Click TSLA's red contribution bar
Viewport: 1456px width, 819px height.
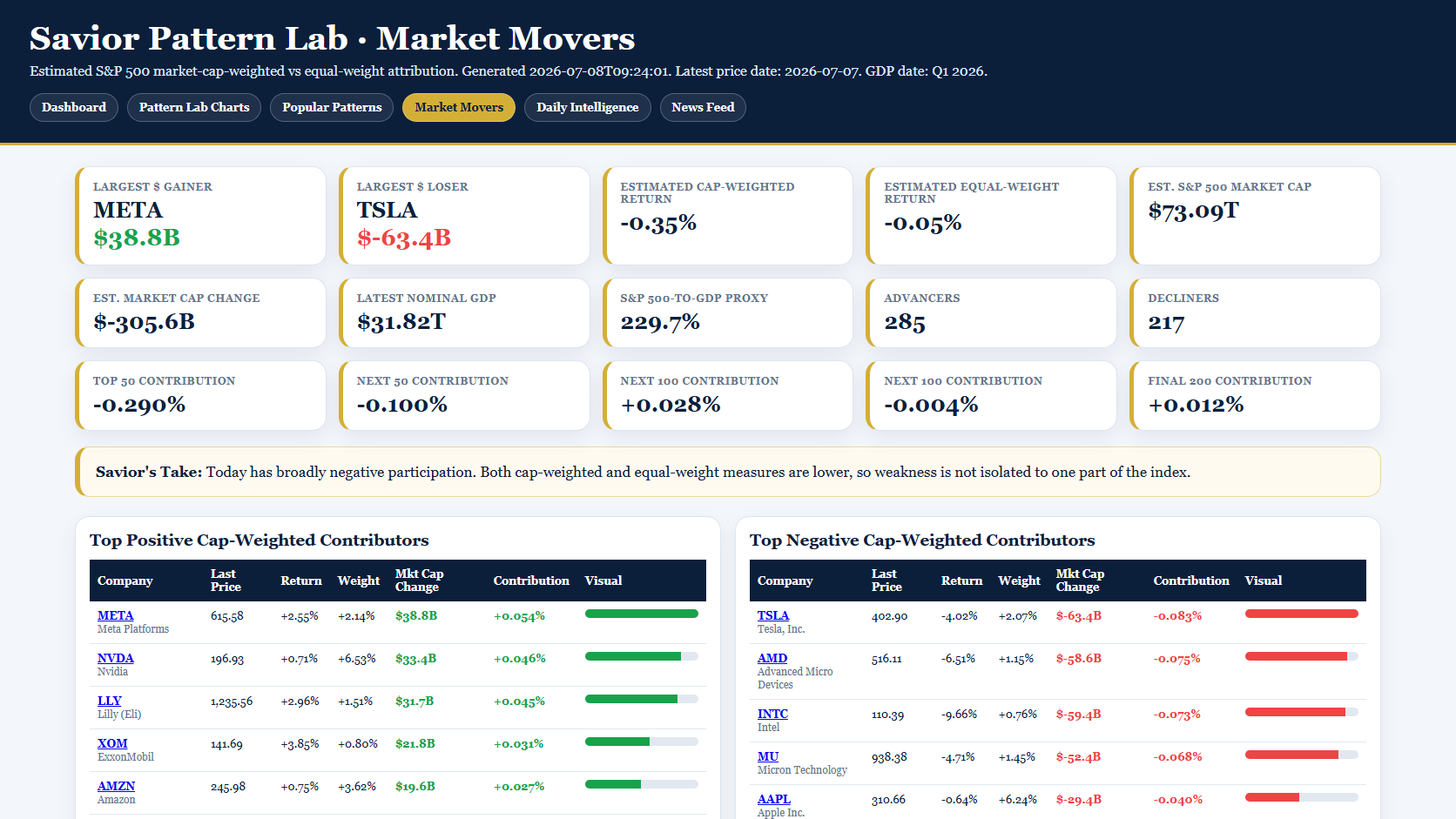[1302, 614]
